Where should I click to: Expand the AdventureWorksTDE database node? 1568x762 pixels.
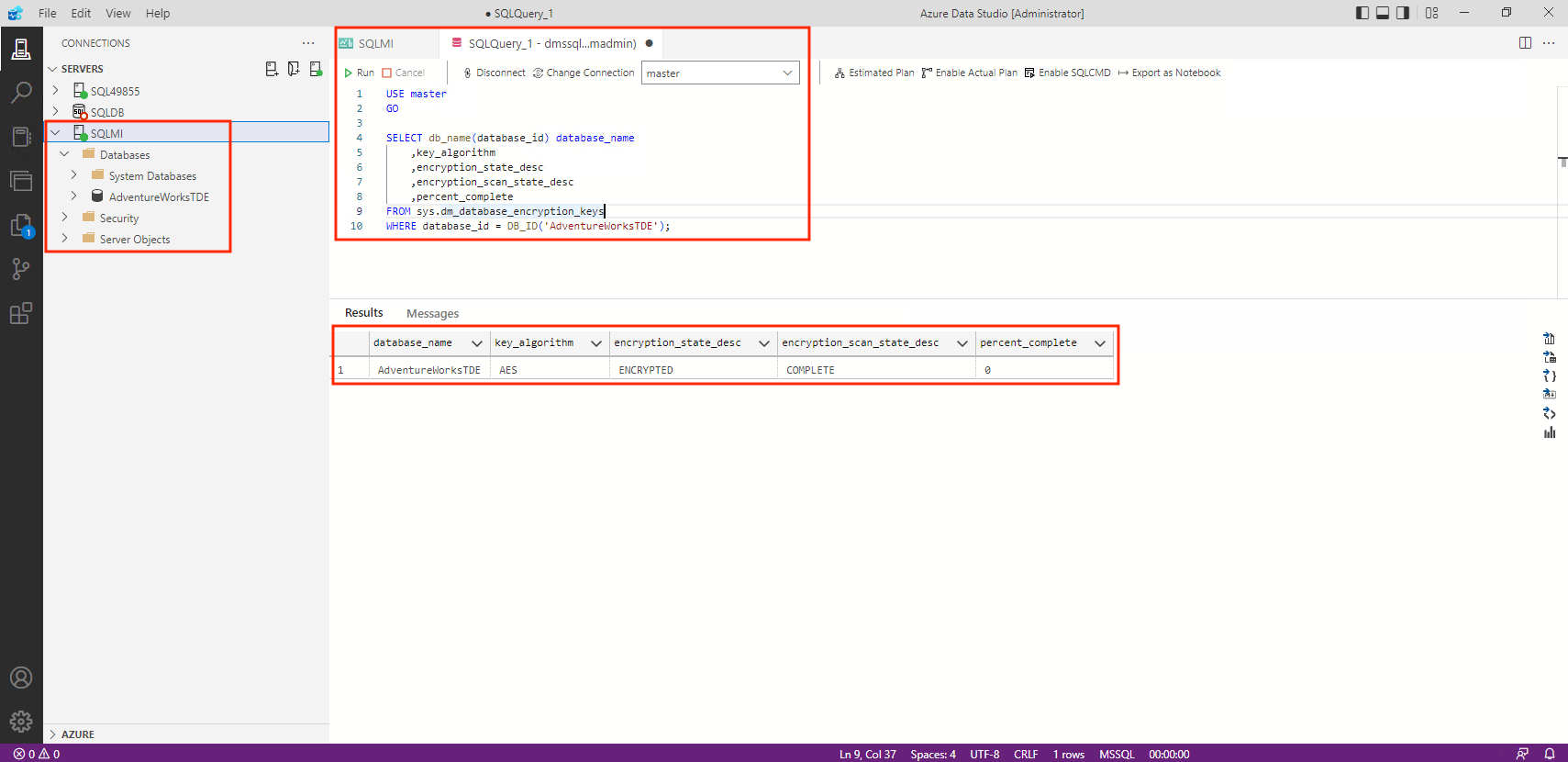(x=73, y=196)
